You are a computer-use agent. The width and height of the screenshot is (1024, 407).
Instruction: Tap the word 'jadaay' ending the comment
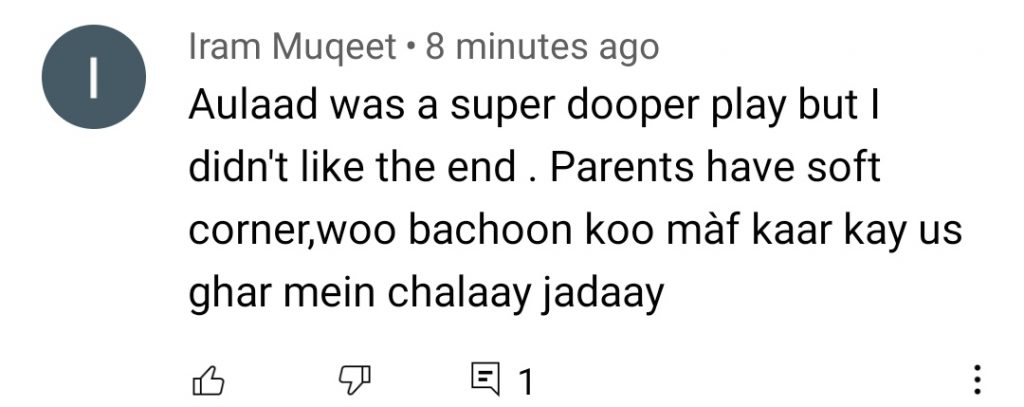(x=601, y=294)
